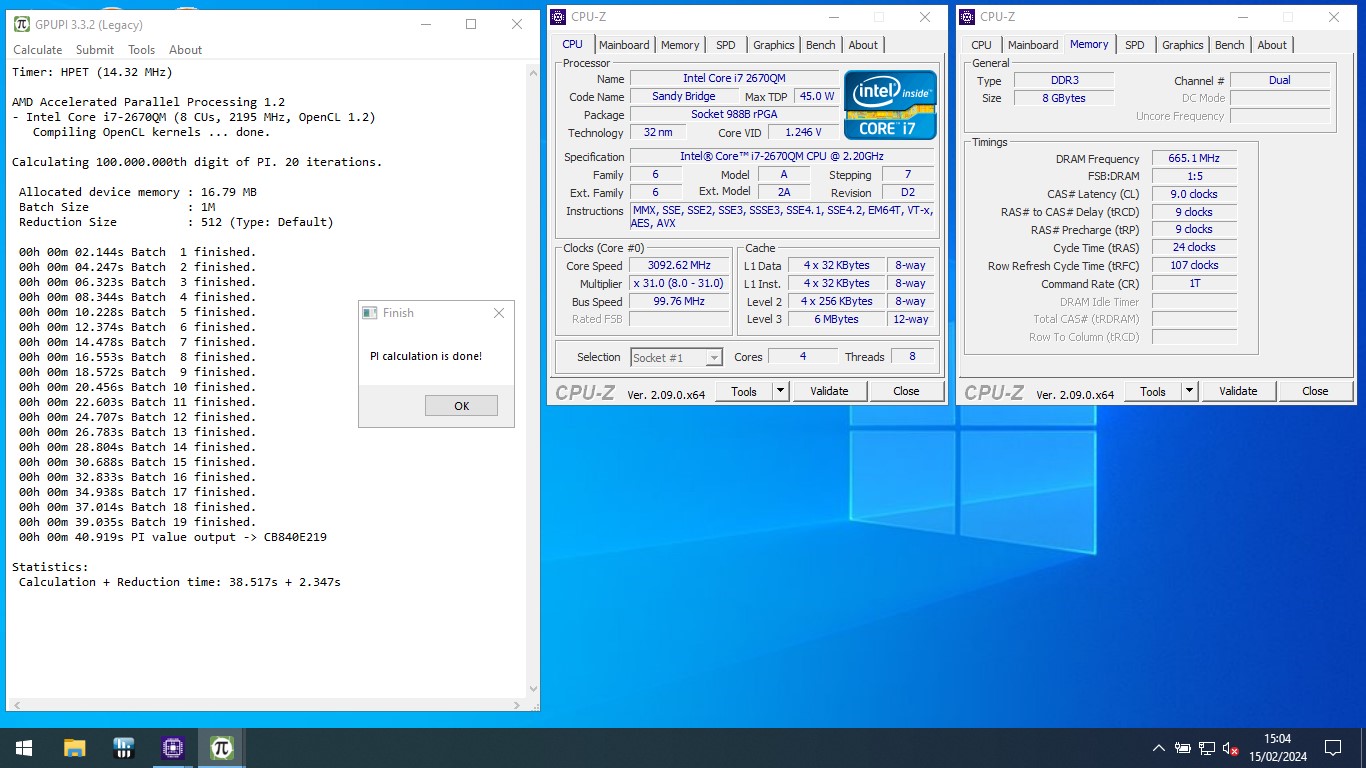
Task: Click Tools button in CPU tab window
Action: click(744, 391)
